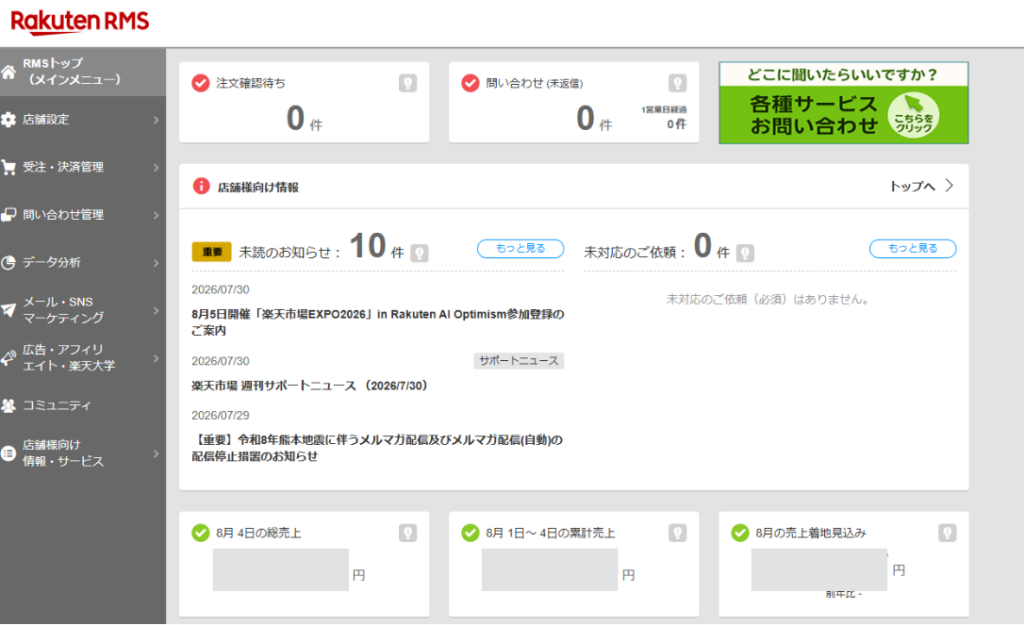The width and height of the screenshot is (1024, 625).
Task: Click the 各種サービスお問い合わせ green banner
Action: coord(844,103)
